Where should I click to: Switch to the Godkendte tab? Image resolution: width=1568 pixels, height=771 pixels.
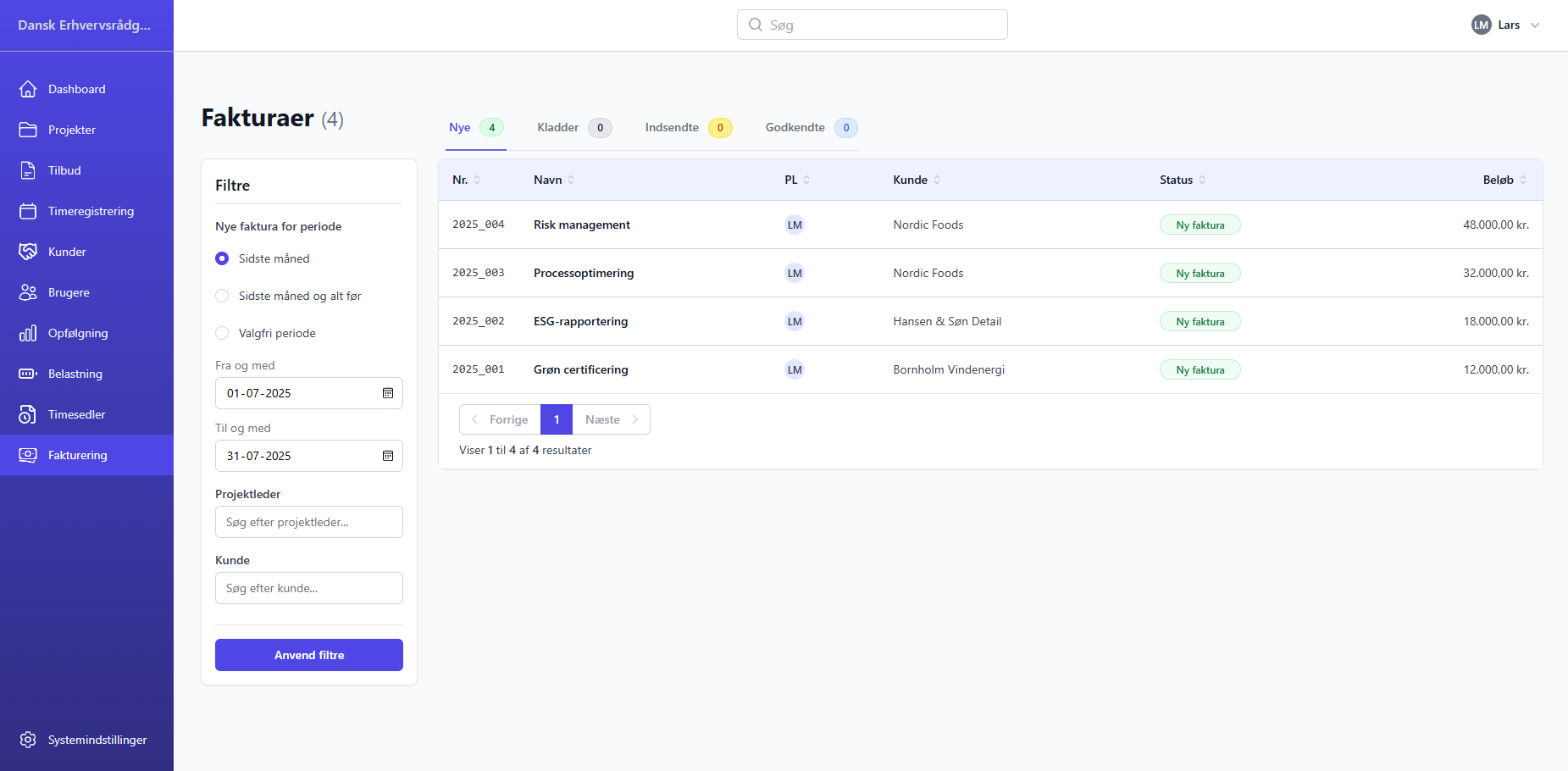(x=812, y=128)
